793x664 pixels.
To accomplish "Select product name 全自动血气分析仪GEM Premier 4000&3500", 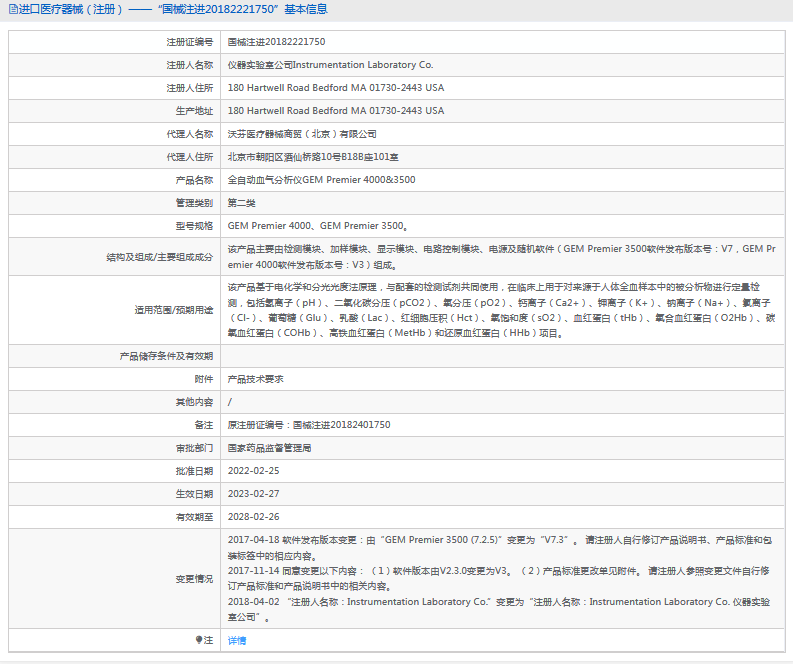I will [x=321, y=180].
